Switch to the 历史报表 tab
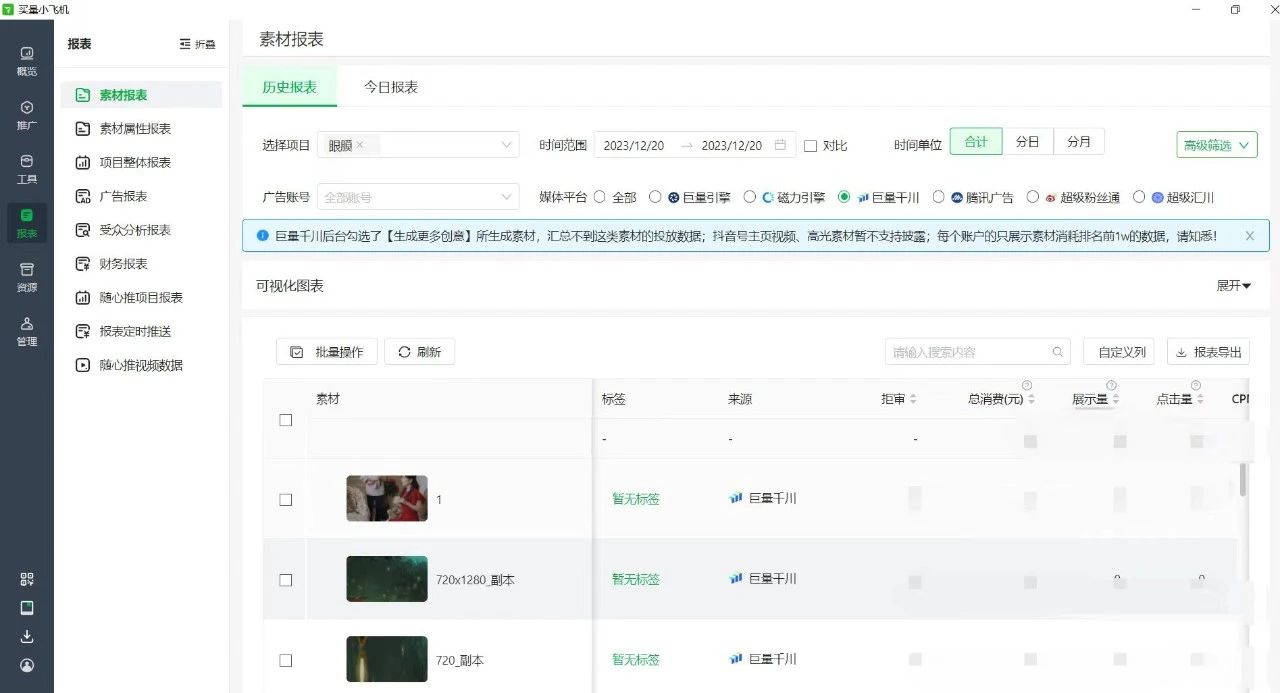 click(x=290, y=87)
